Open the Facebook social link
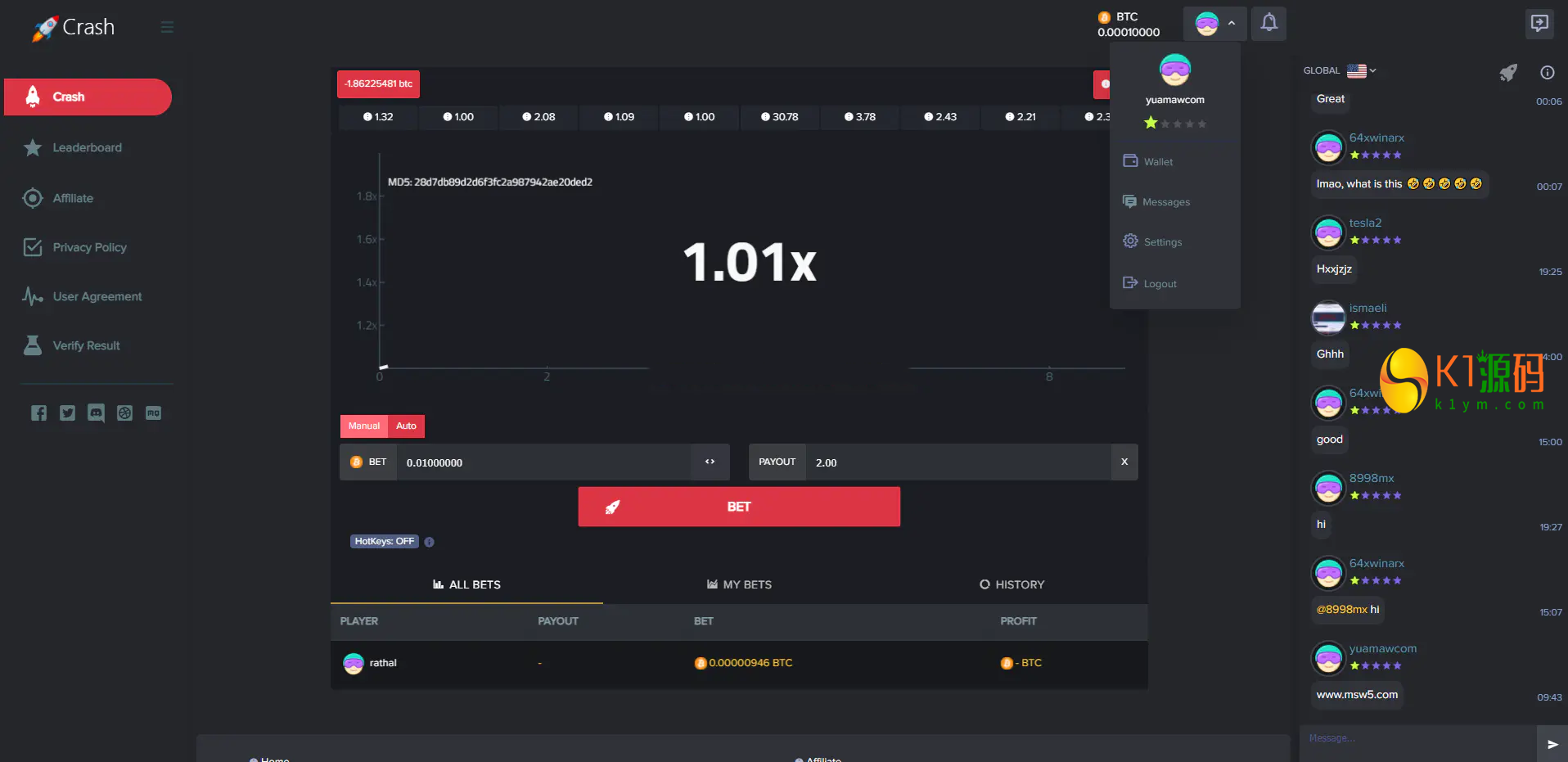This screenshot has height=762, width=1568. click(38, 413)
